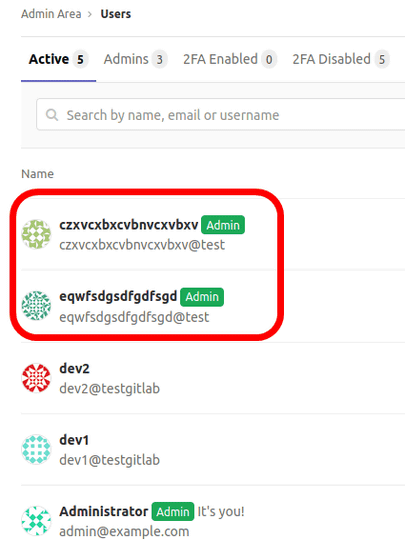The height and width of the screenshot is (560, 405).
Task: Click the search magnifier icon
Action: pos(52,115)
